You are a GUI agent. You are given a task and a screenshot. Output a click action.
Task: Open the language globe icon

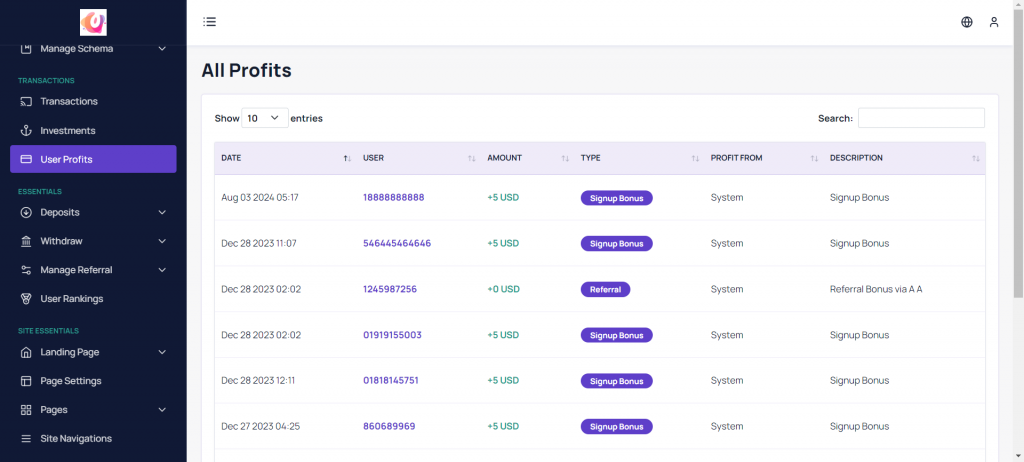point(967,22)
